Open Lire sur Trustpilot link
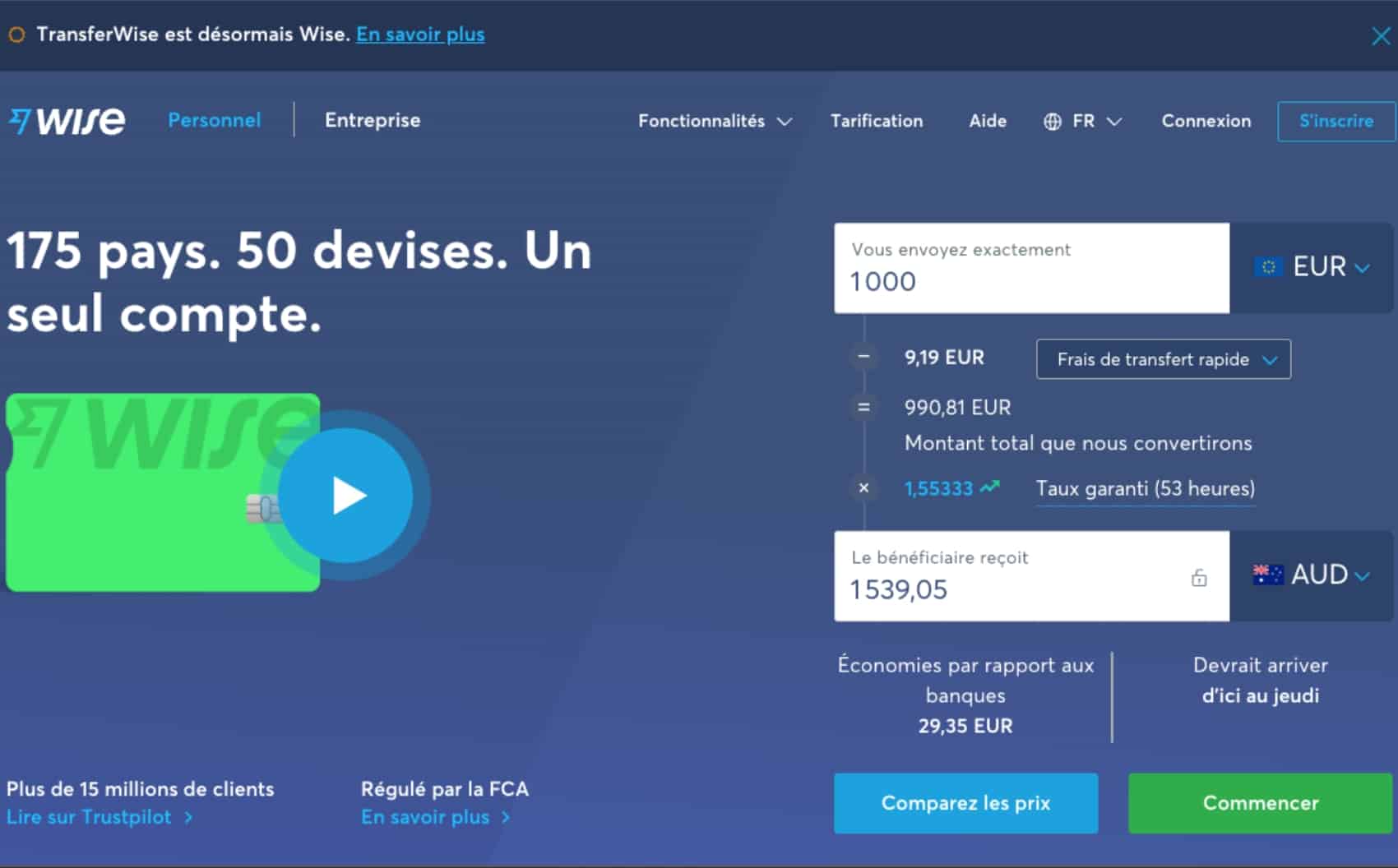The image size is (1398, 868). pyautogui.click(x=100, y=817)
